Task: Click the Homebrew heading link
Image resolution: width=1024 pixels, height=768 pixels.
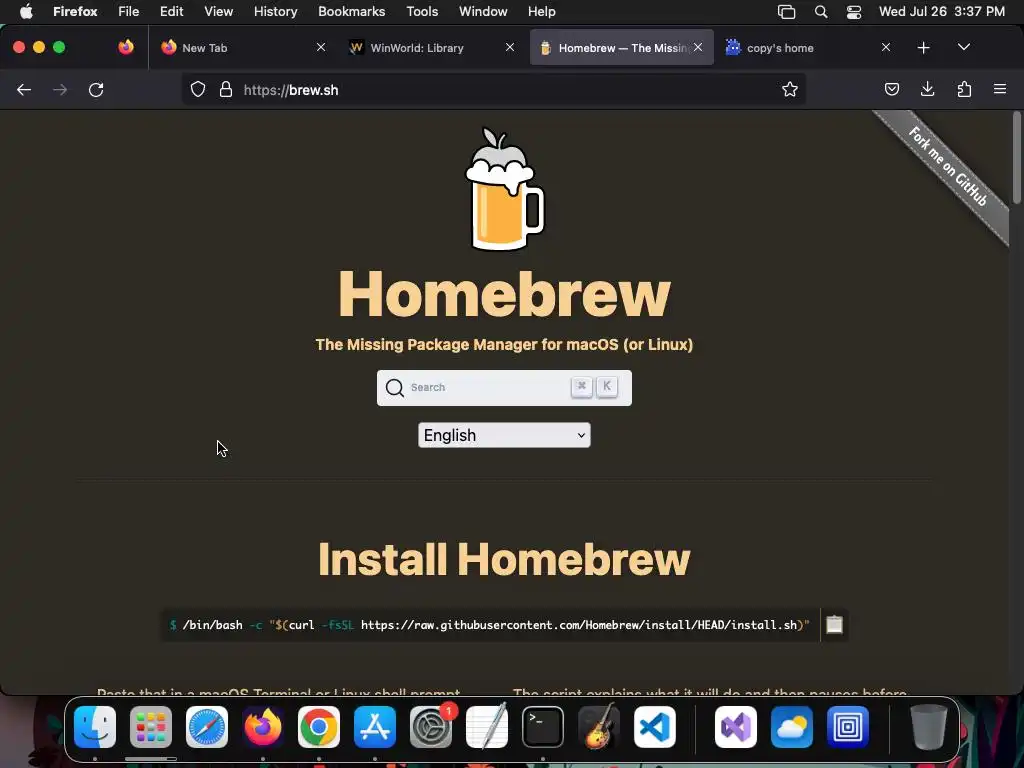Action: [504, 295]
